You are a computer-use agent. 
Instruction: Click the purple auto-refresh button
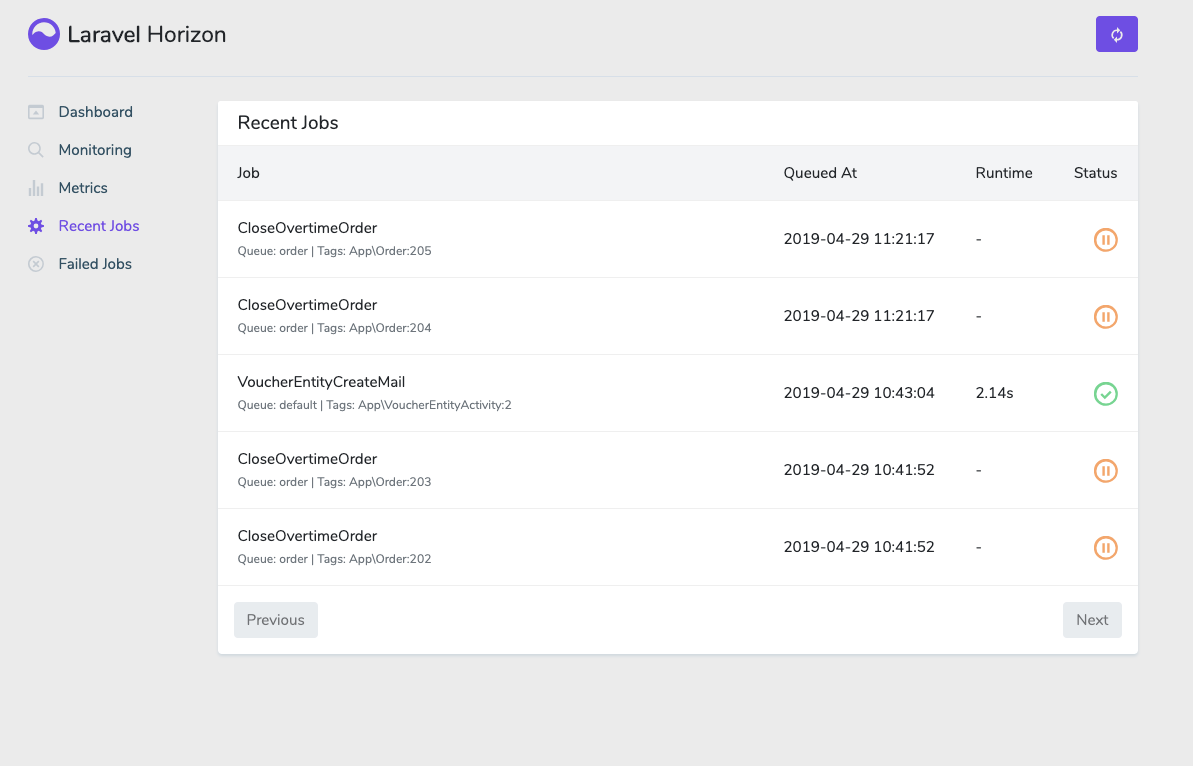coord(1116,33)
